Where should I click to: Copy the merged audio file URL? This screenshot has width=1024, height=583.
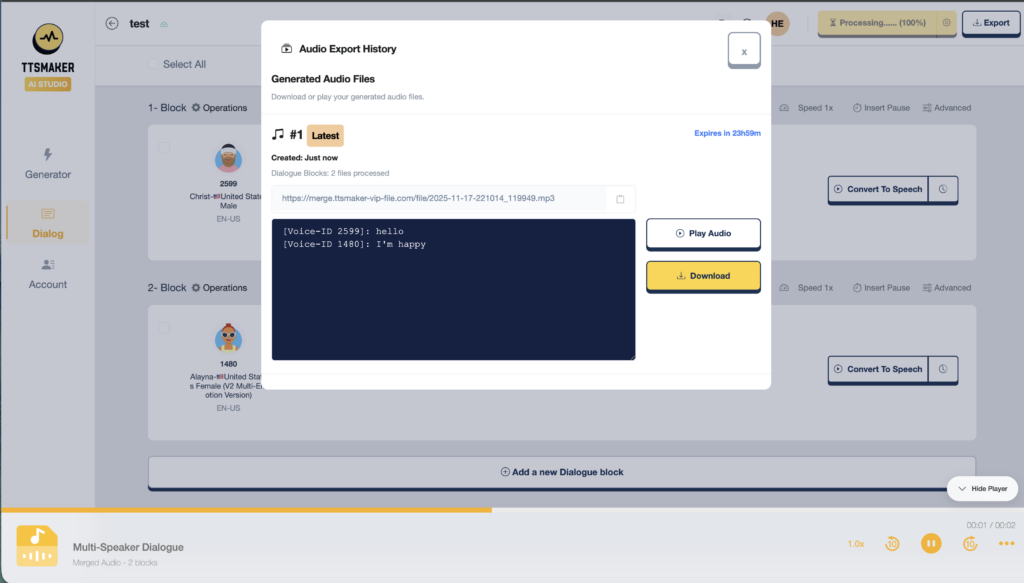click(x=620, y=199)
